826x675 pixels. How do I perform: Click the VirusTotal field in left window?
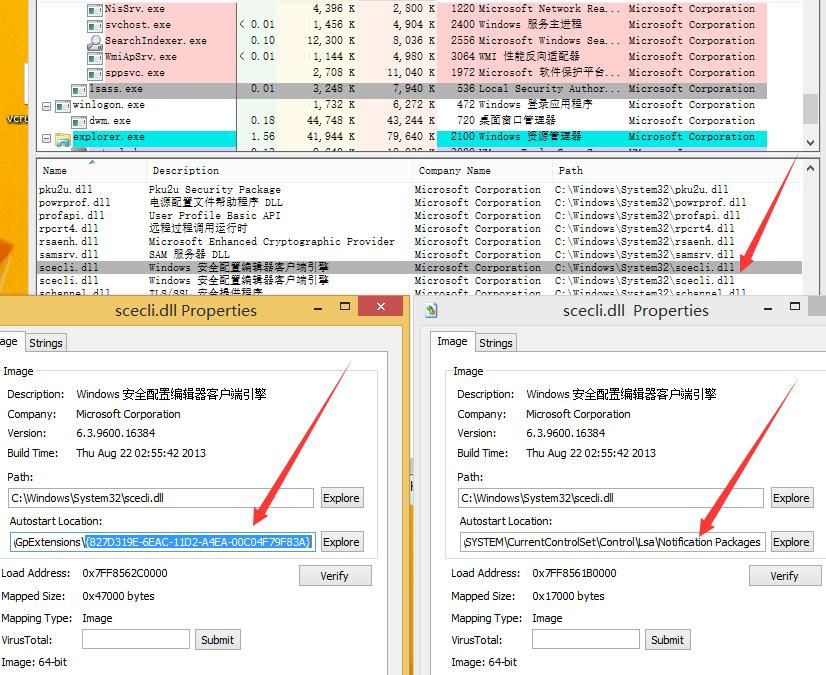(x=136, y=640)
